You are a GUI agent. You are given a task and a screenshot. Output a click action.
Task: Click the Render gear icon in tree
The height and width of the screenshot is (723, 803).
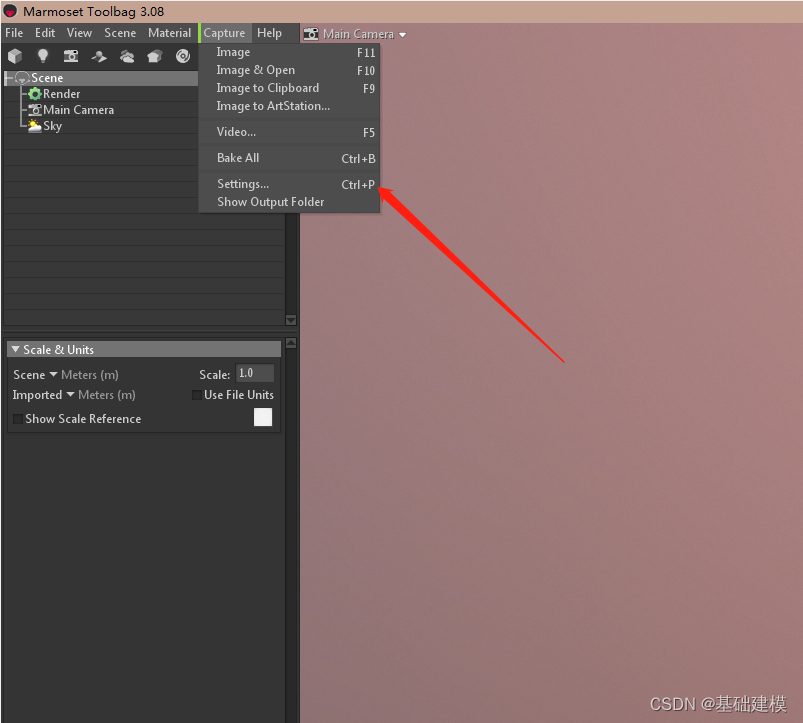click(35, 94)
